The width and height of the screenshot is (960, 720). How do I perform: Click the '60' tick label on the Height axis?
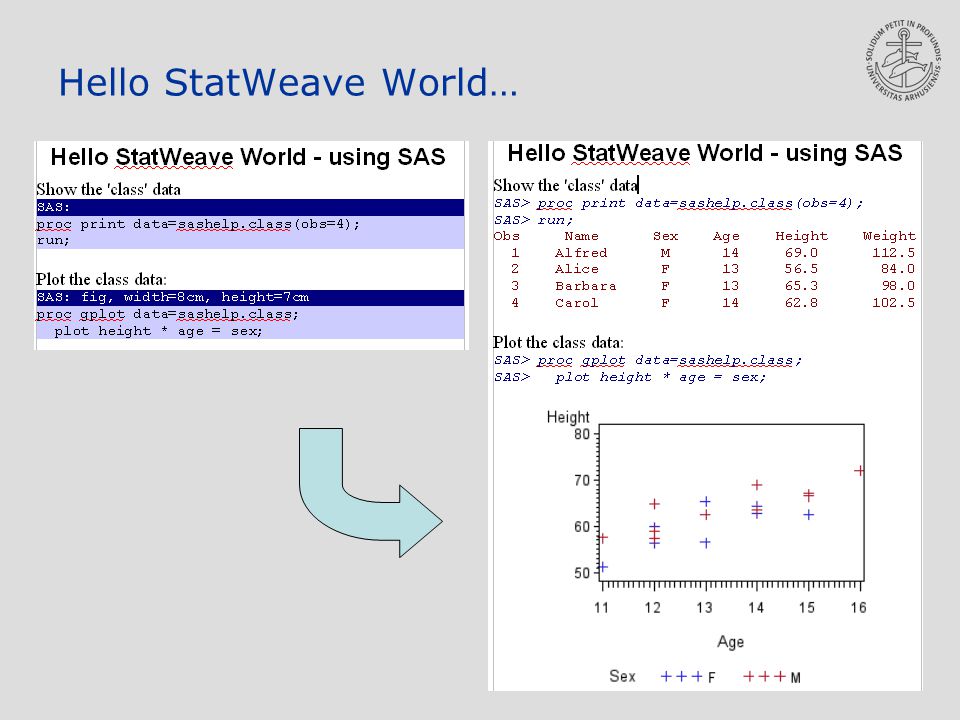[x=582, y=527]
